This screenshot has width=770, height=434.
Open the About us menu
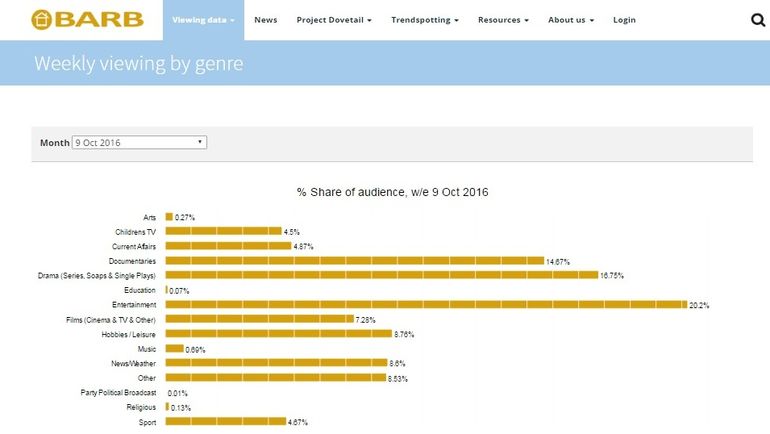[570, 20]
